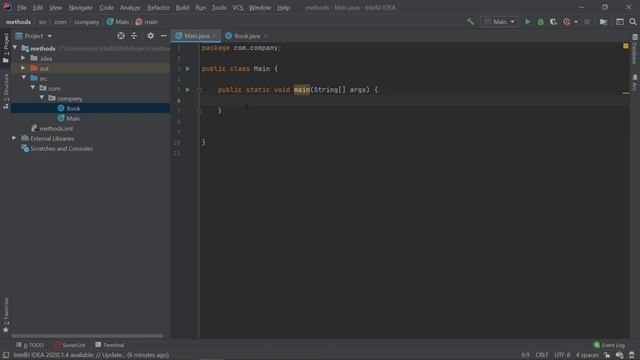Click the code inspection face icon in the status bar
The width and height of the screenshot is (640, 360).
click(620, 355)
